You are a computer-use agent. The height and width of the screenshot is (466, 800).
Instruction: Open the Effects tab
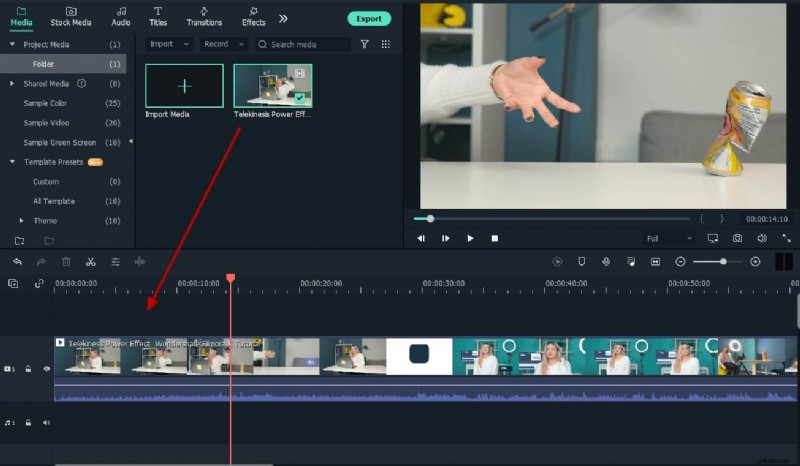(254, 16)
